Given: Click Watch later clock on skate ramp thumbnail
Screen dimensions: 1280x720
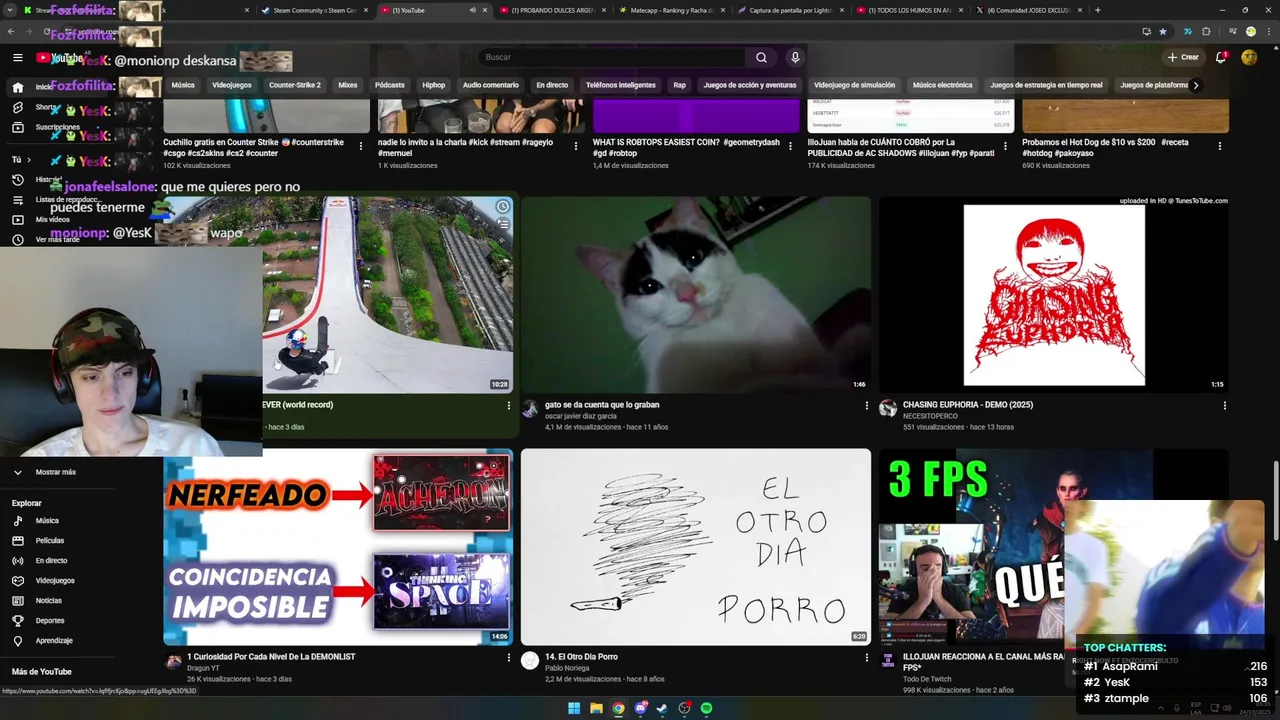Looking at the screenshot, I should click(x=502, y=207).
